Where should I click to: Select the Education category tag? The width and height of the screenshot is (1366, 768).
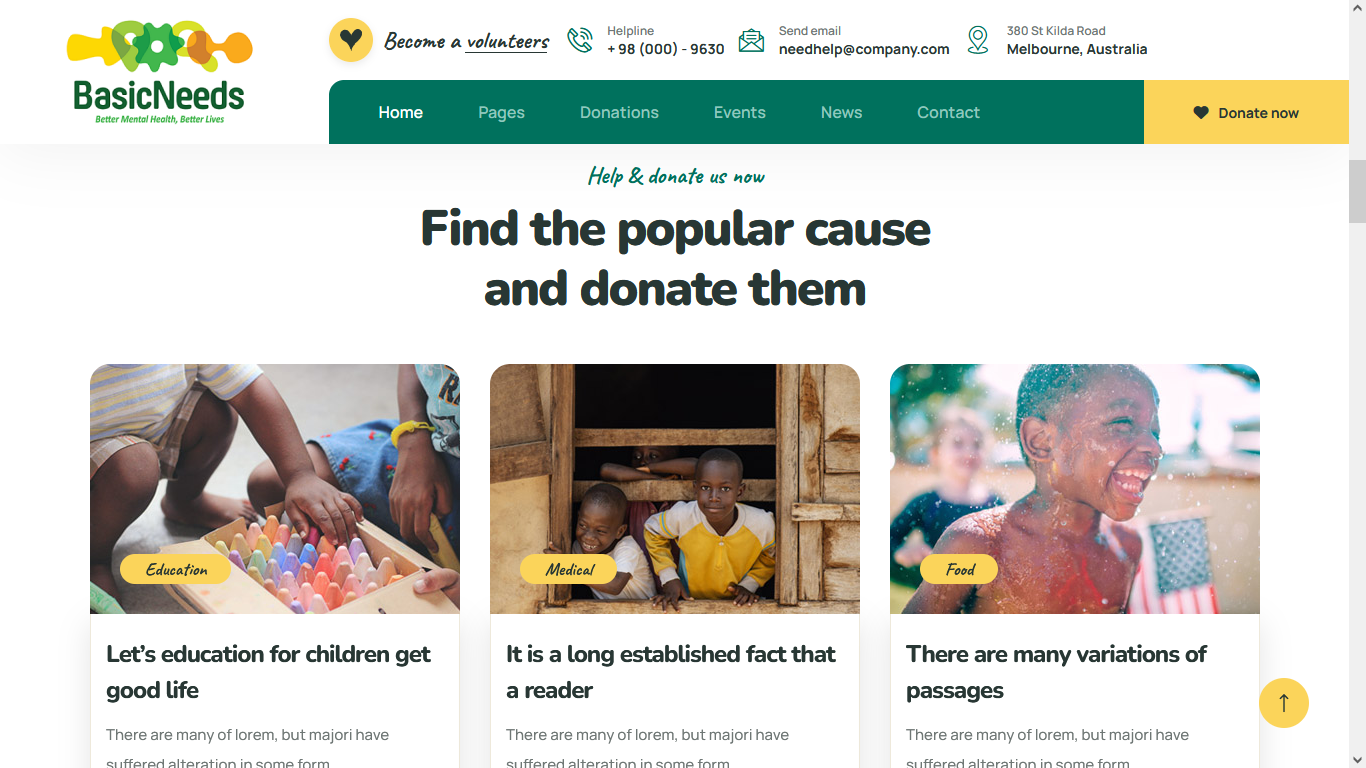pyautogui.click(x=176, y=569)
